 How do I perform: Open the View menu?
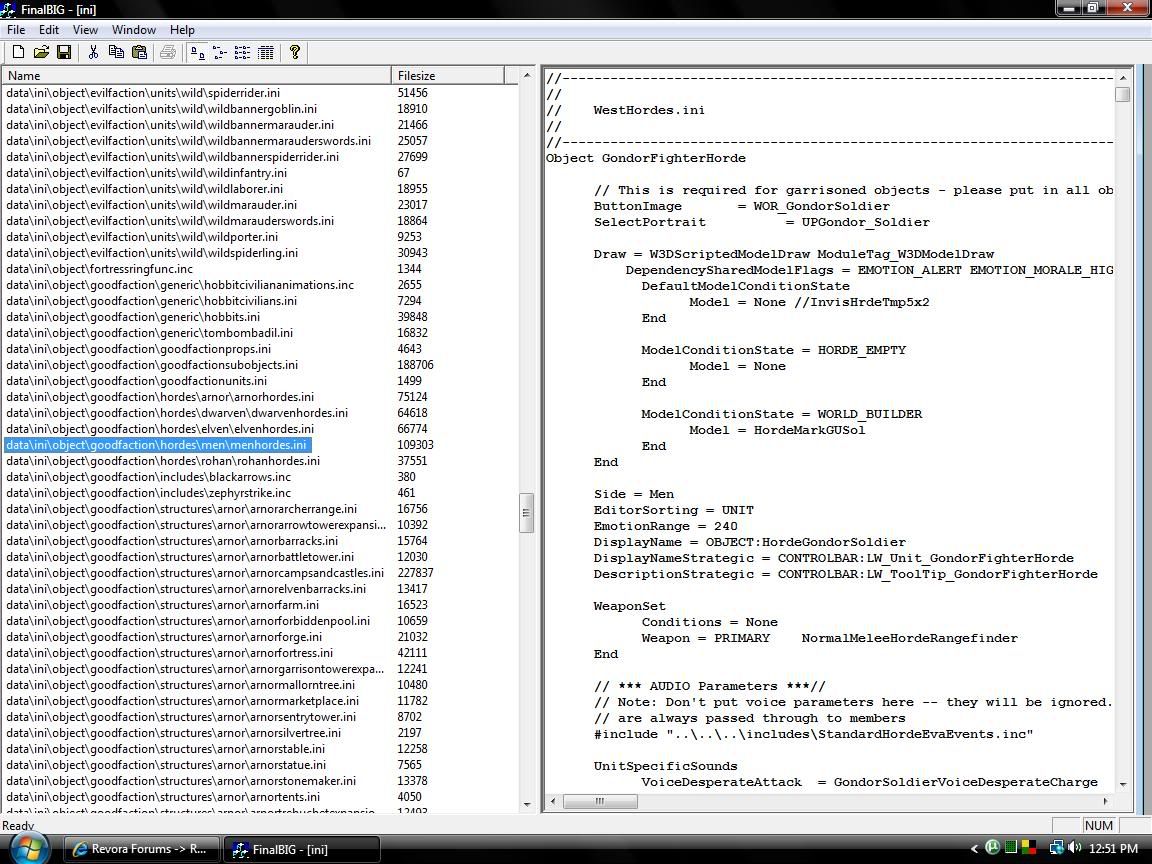tap(85, 29)
